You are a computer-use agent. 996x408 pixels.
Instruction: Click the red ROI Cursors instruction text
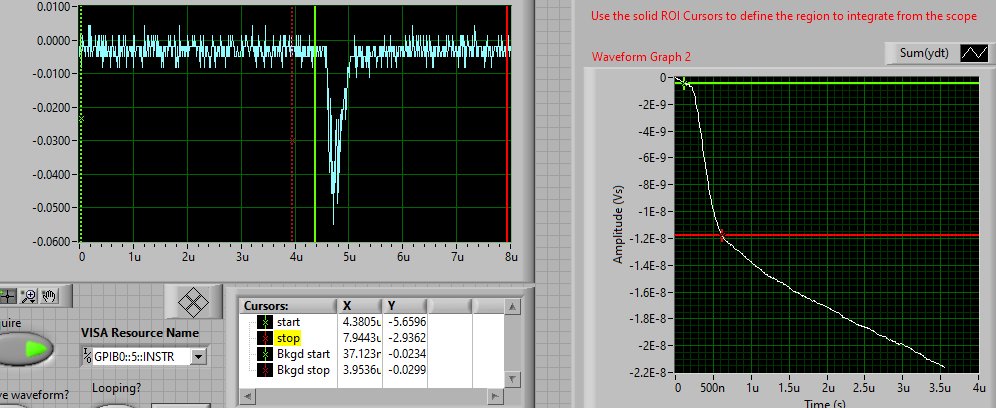[x=784, y=17]
